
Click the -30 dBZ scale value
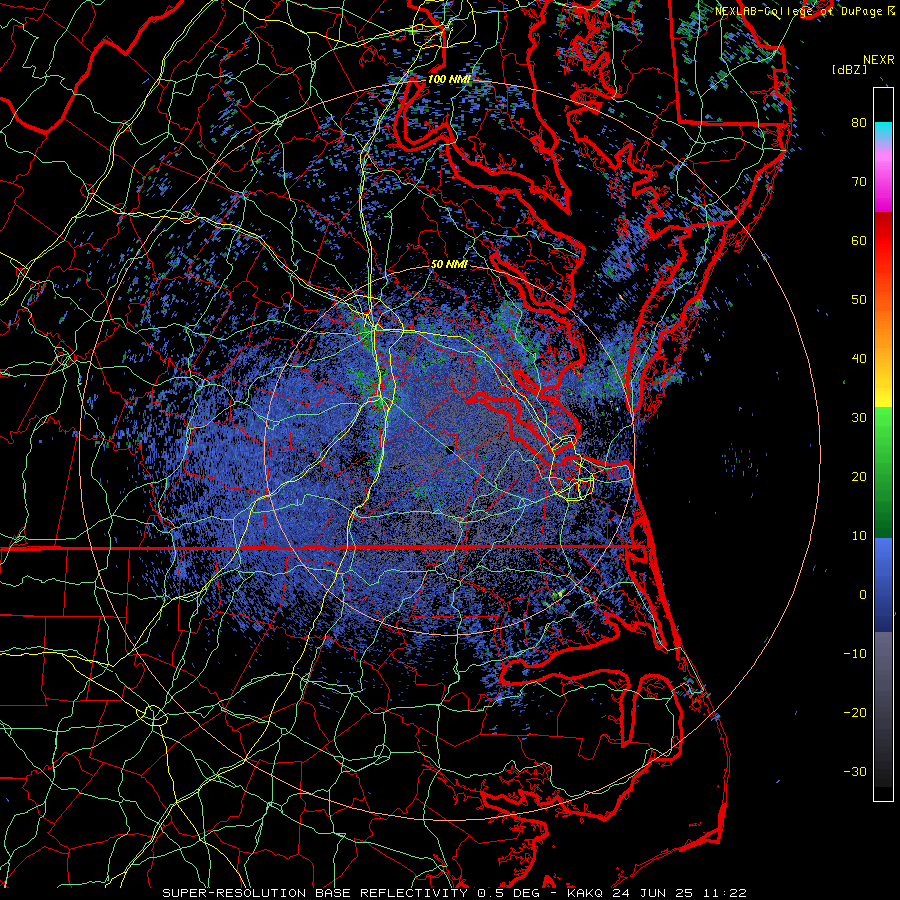coord(855,771)
